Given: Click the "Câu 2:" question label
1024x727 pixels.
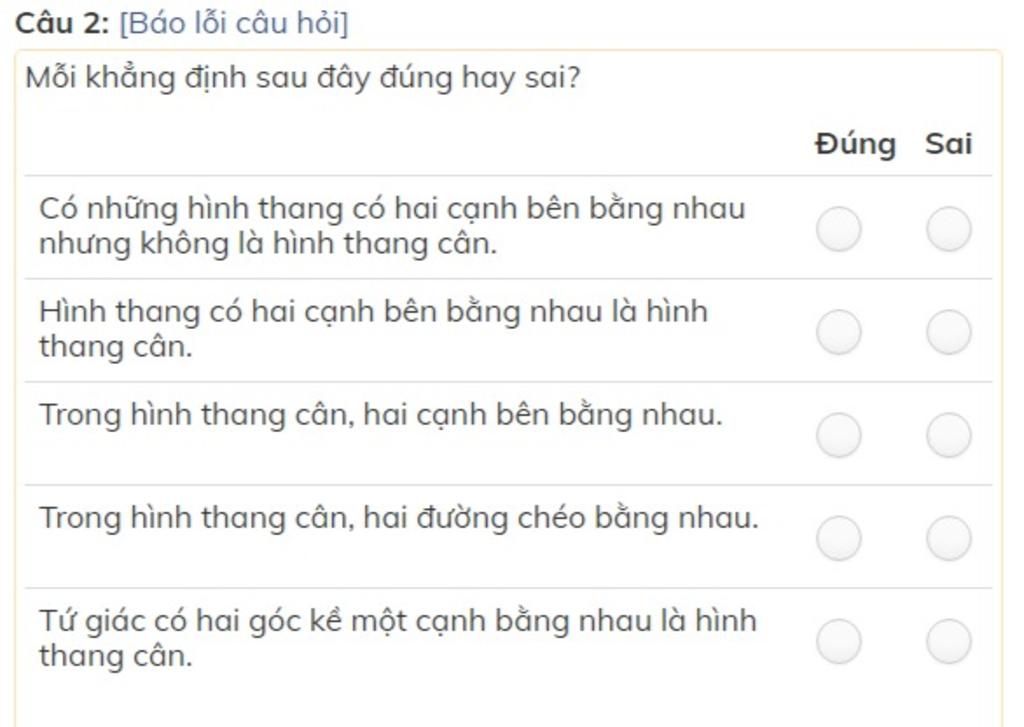Looking at the screenshot, I should [62, 23].
